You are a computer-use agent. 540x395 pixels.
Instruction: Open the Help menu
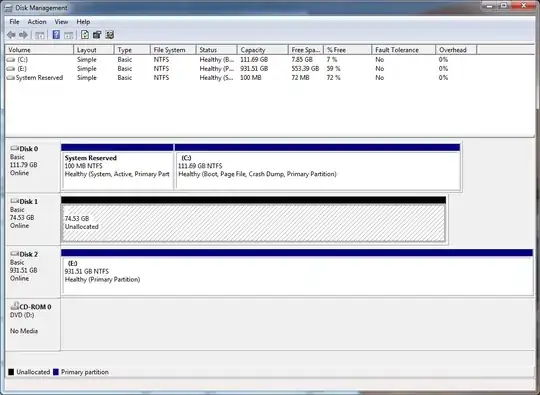click(x=83, y=22)
